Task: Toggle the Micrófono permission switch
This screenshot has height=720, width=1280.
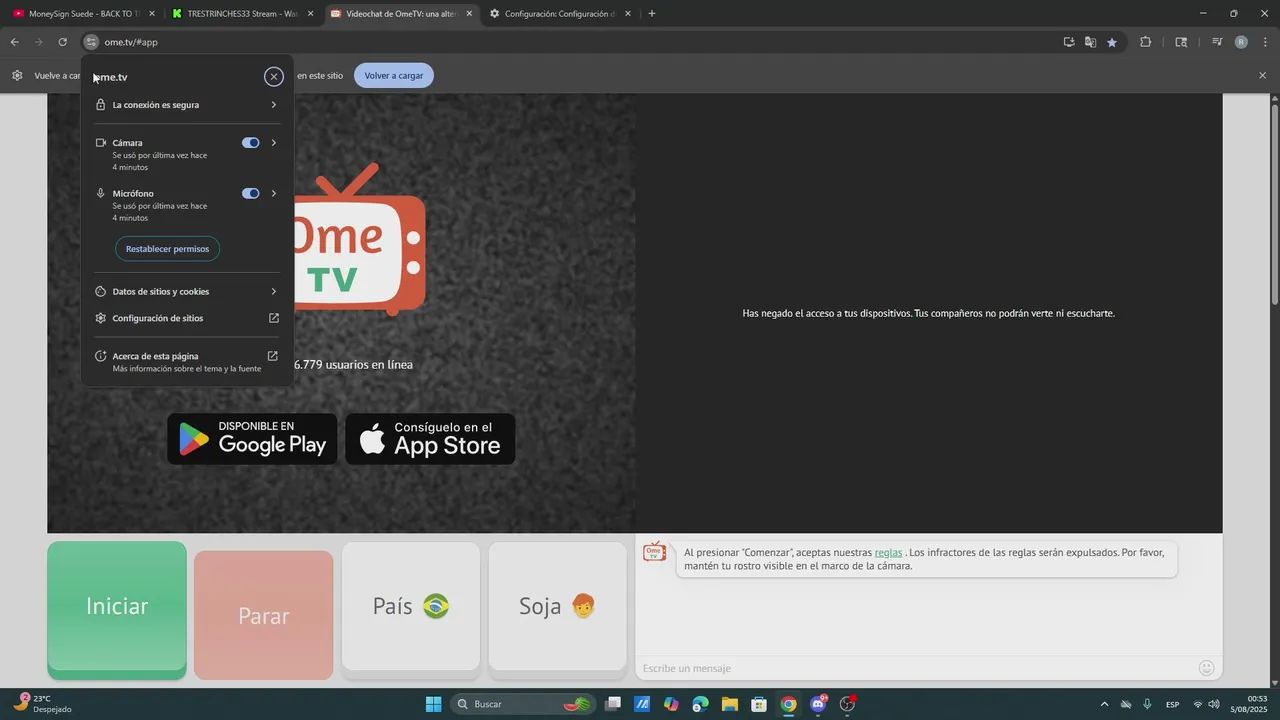Action: [251, 193]
